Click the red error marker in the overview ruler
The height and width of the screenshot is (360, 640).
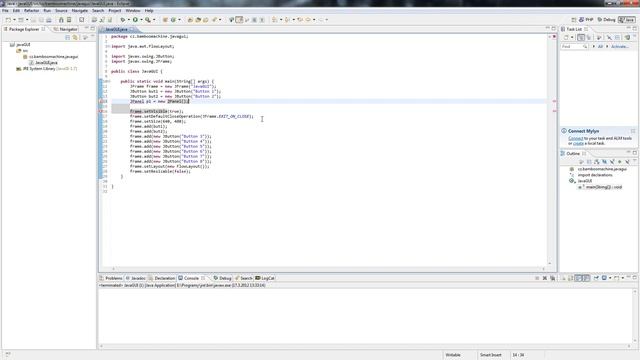pyautogui.click(x=554, y=37)
